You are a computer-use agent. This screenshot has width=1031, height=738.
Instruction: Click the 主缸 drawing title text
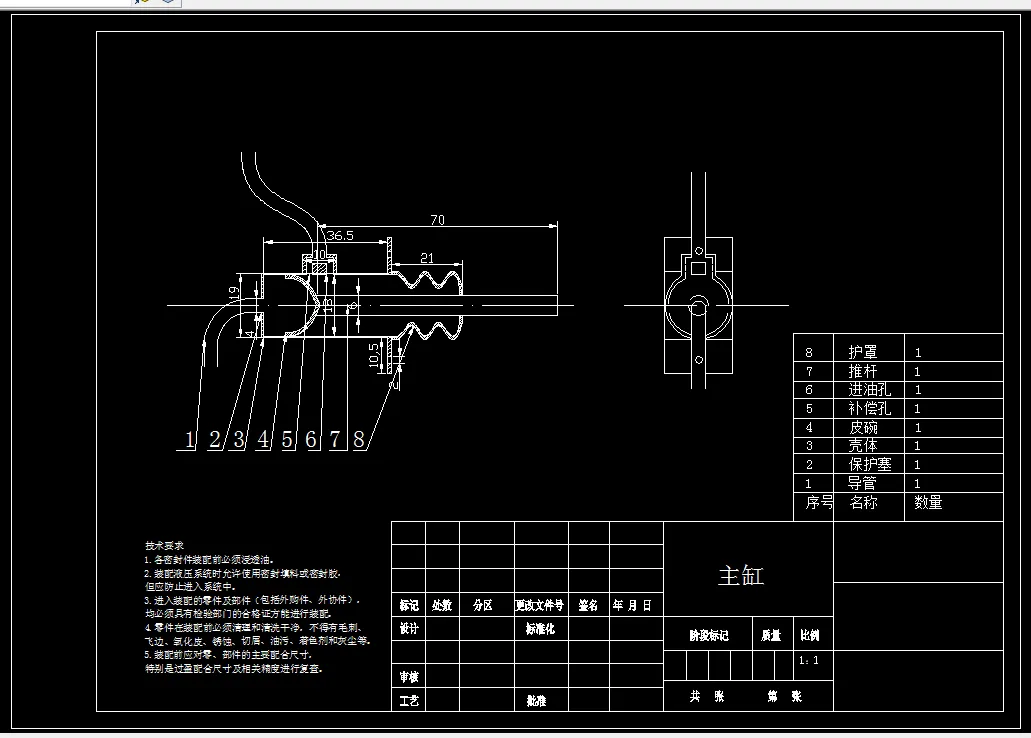pyautogui.click(x=741, y=576)
